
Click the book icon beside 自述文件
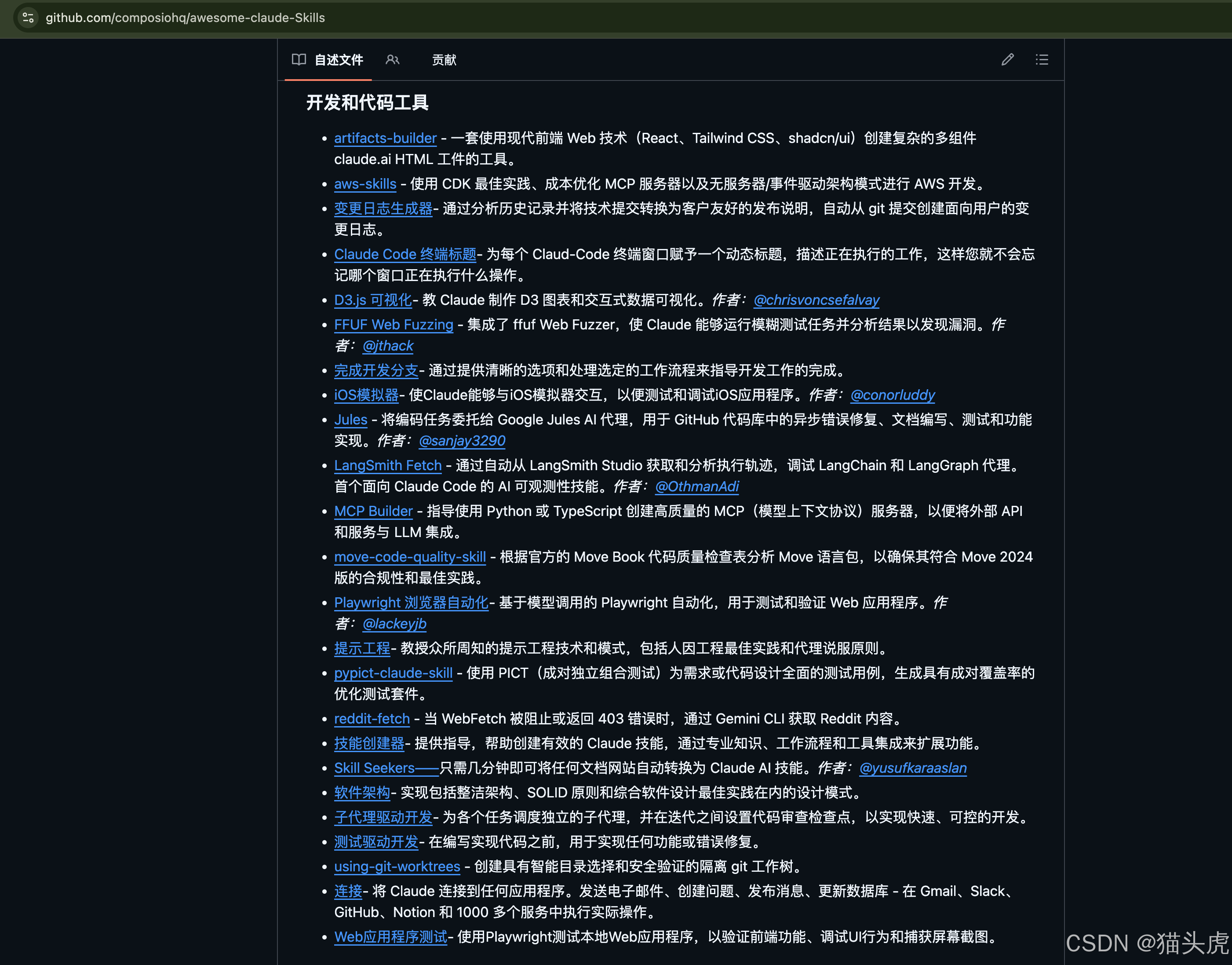pos(298,59)
